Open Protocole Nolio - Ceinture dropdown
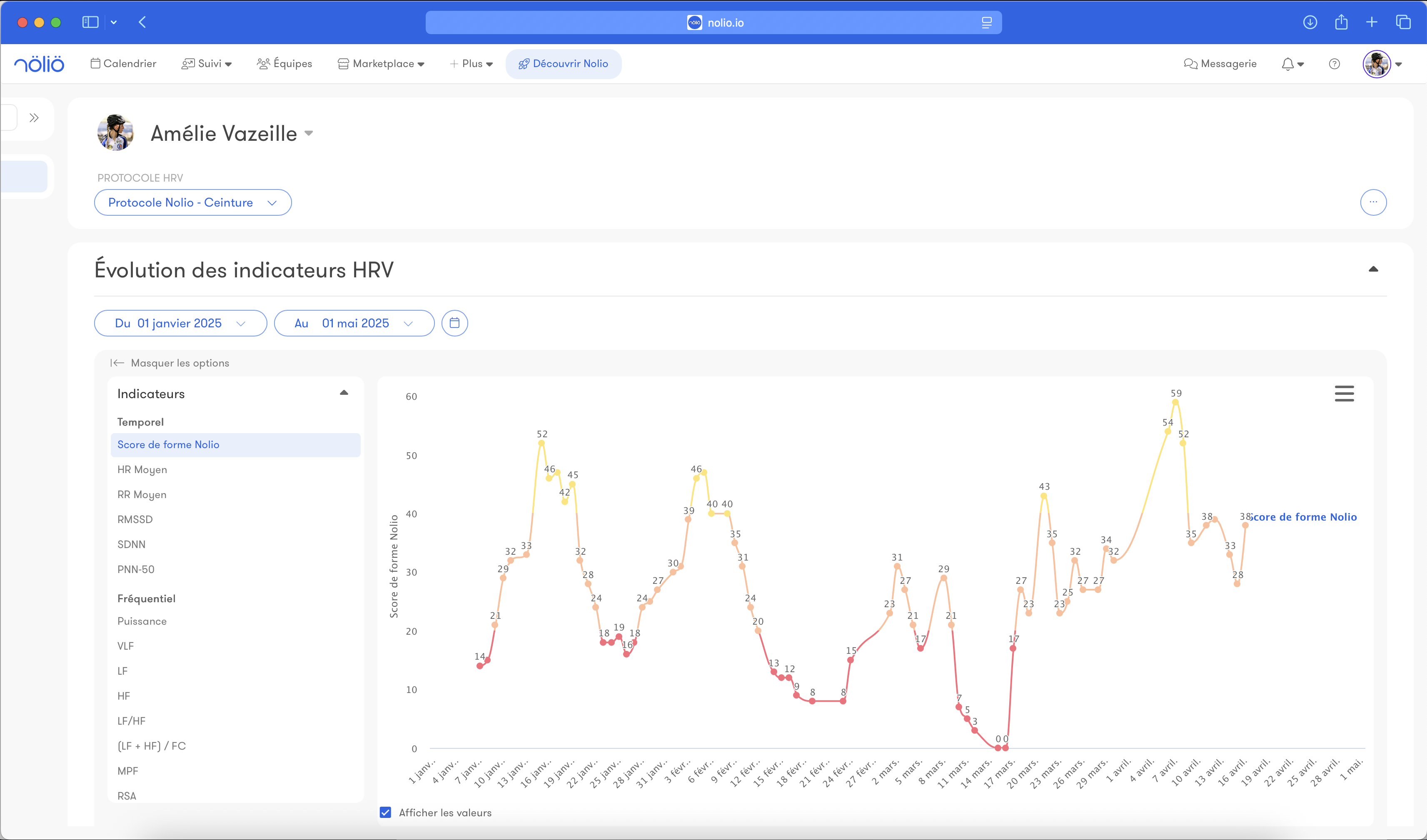The height and width of the screenshot is (840, 1427). tap(192, 203)
